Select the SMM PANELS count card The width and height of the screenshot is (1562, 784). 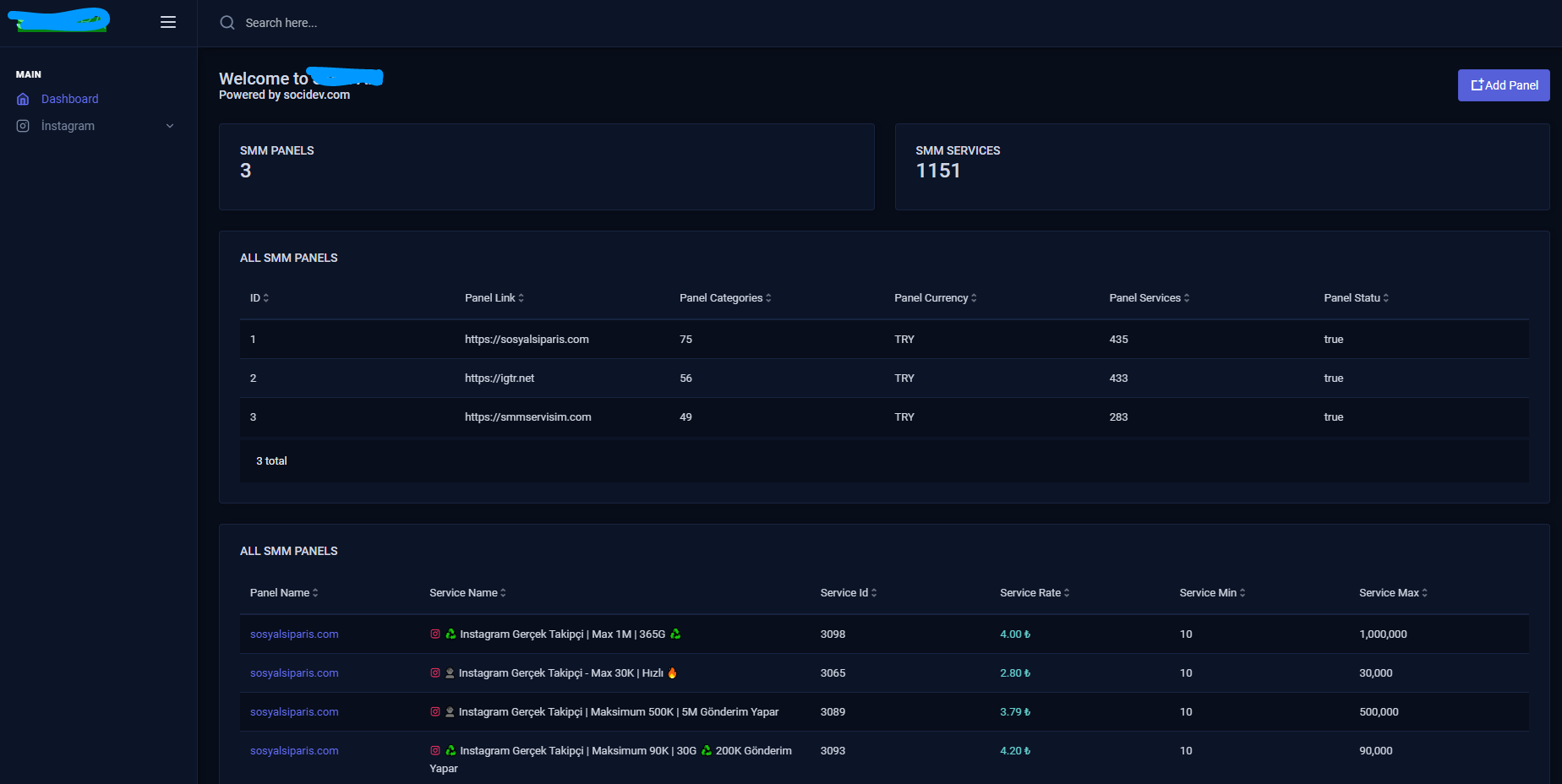pos(546,166)
